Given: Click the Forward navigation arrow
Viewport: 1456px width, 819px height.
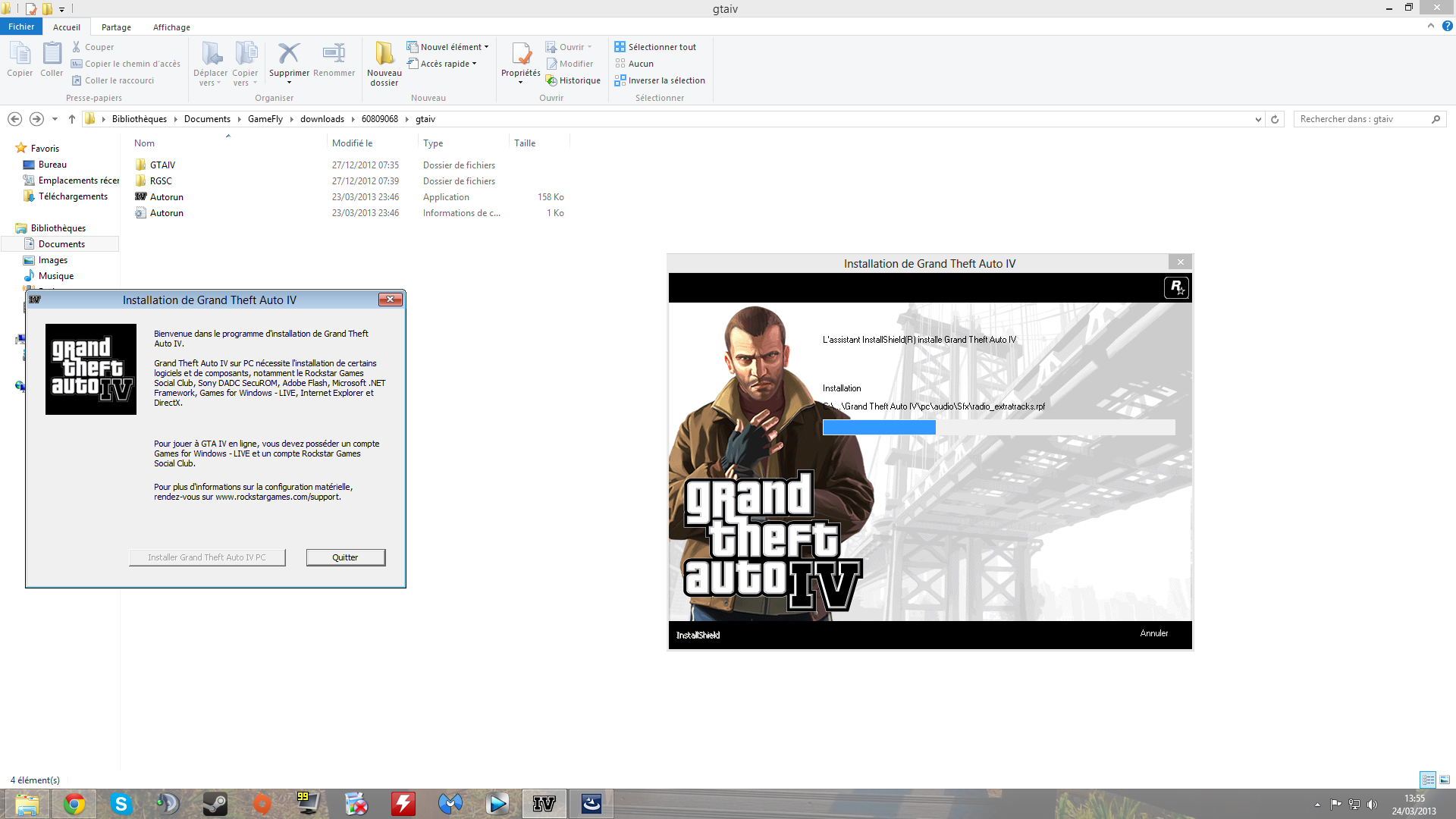Looking at the screenshot, I should point(36,119).
